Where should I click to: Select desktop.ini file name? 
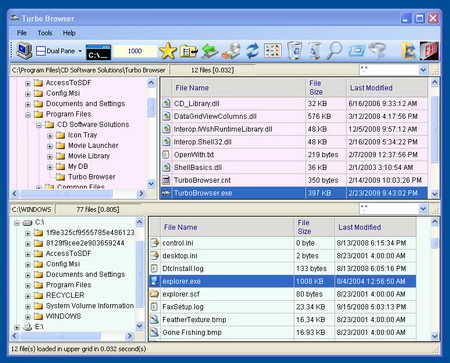pyautogui.click(x=180, y=256)
